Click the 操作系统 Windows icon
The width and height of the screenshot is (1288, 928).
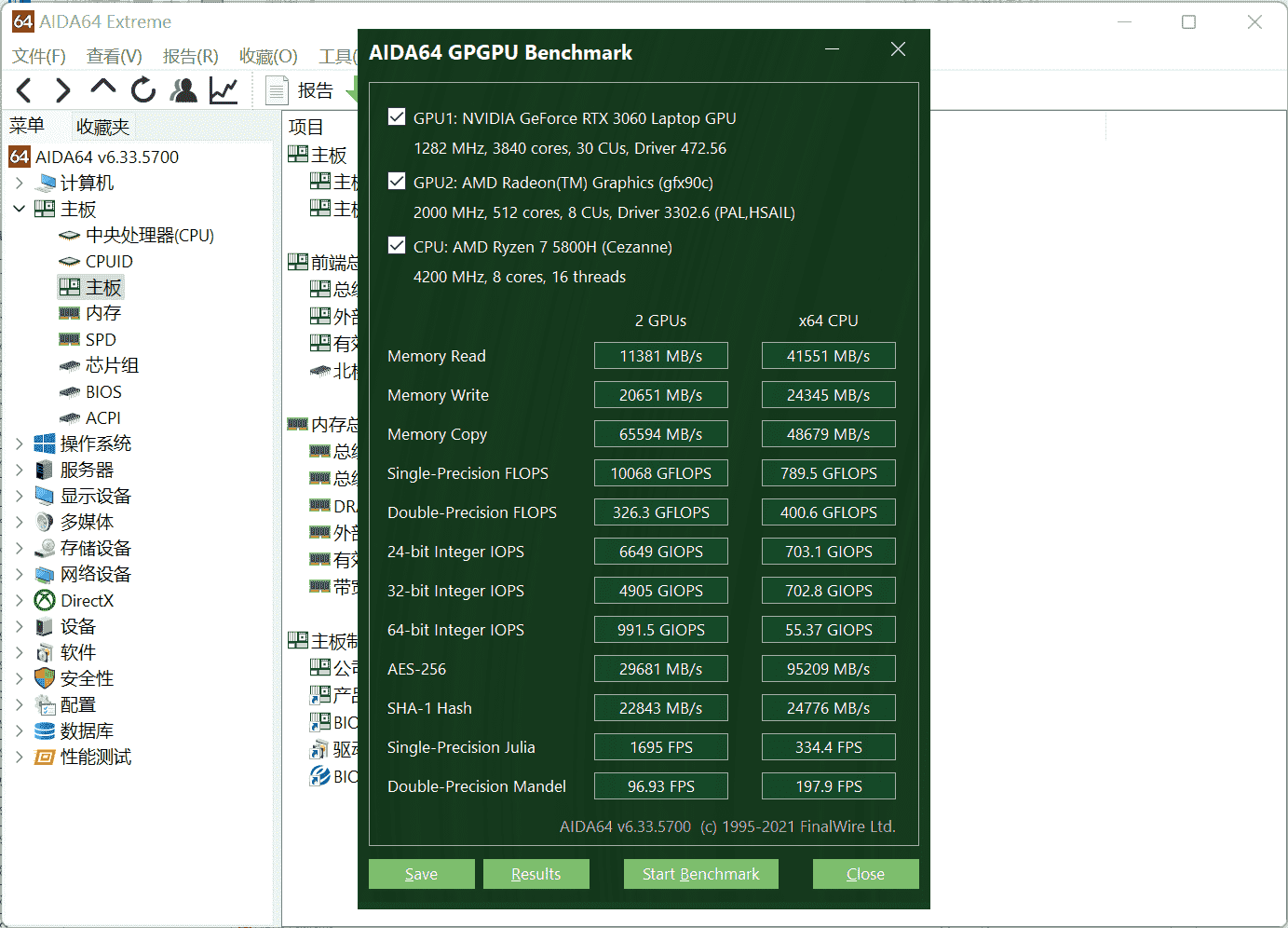click(x=45, y=444)
